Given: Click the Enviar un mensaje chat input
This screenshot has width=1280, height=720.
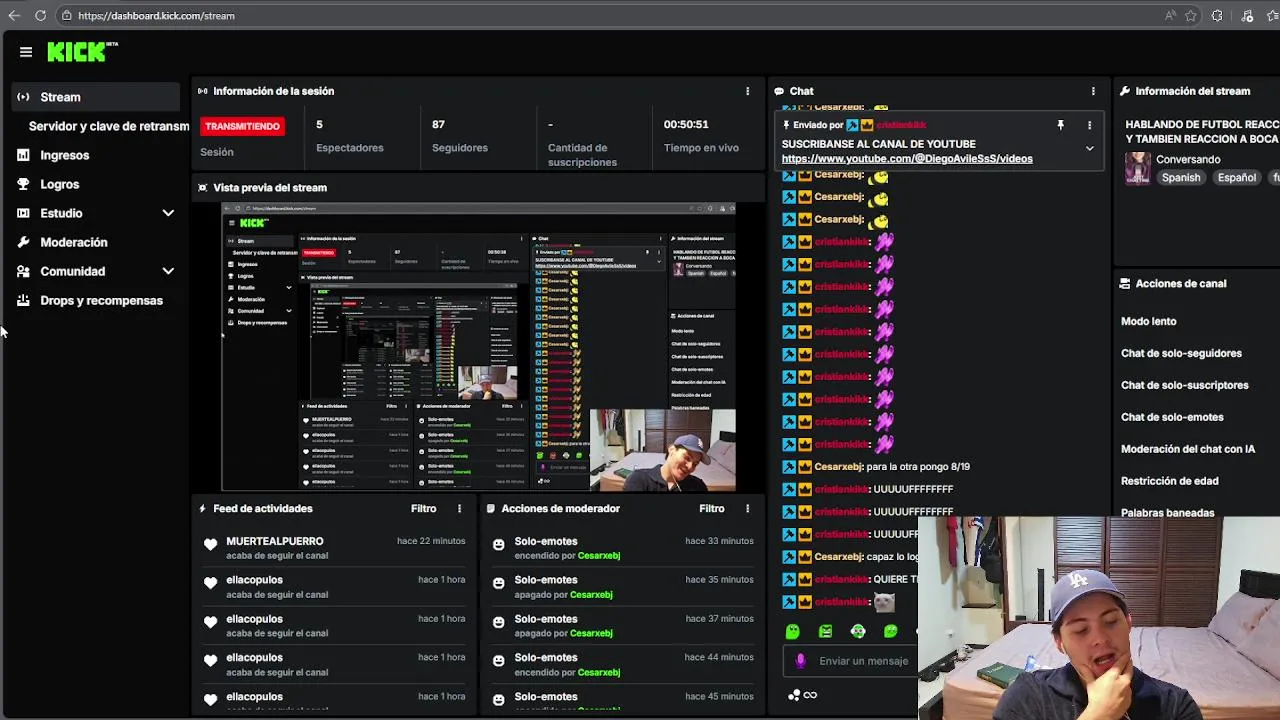Looking at the screenshot, I should point(864,661).
